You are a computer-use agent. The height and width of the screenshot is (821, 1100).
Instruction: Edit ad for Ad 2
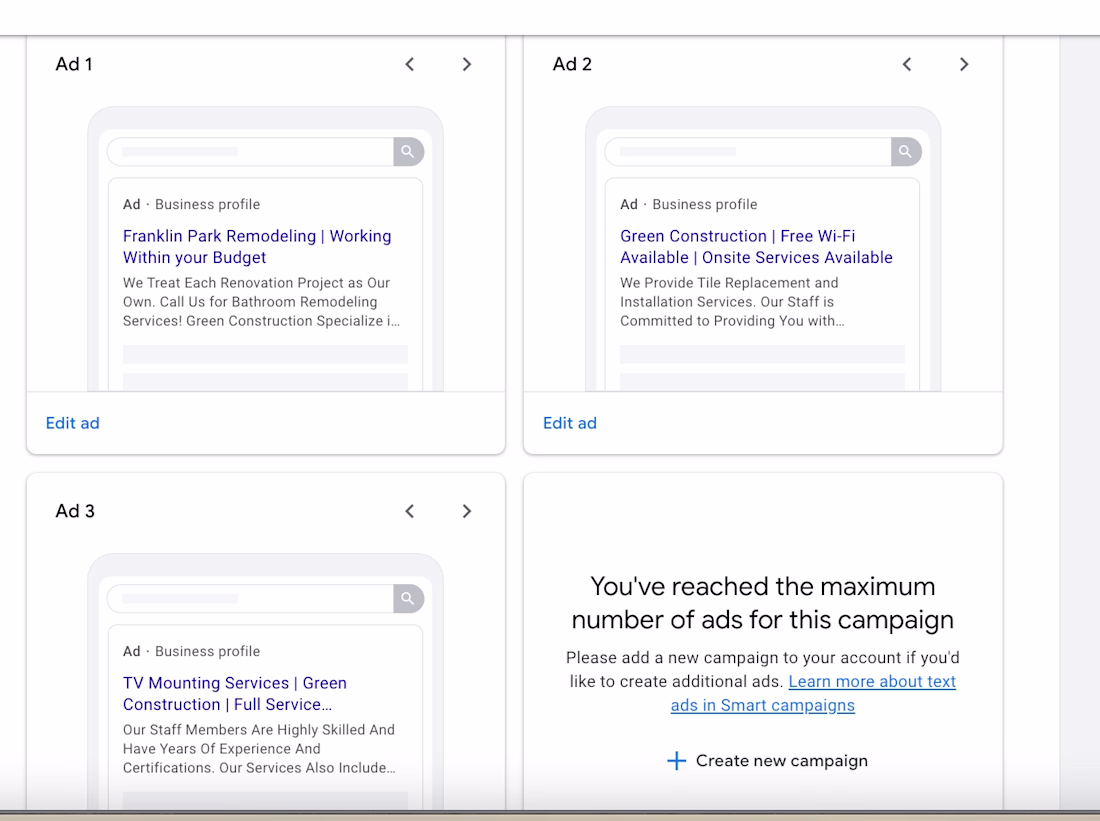pos(570,423)
